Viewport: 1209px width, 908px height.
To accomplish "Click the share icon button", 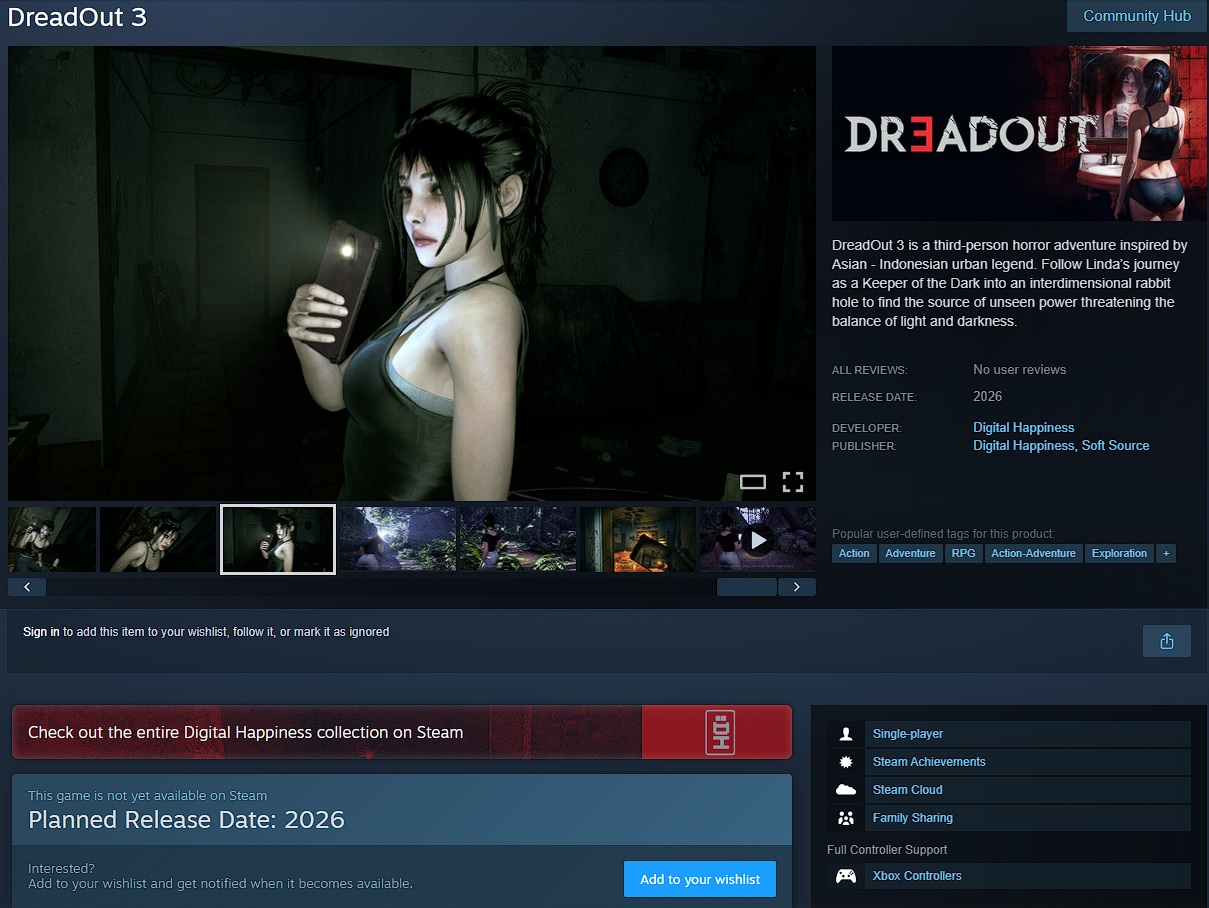I will pos(1166,641).
